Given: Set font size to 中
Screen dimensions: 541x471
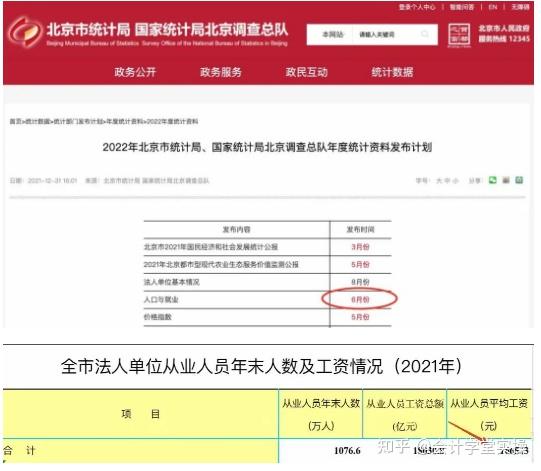Looking at the screenshot, I should [x=447, y=180].
